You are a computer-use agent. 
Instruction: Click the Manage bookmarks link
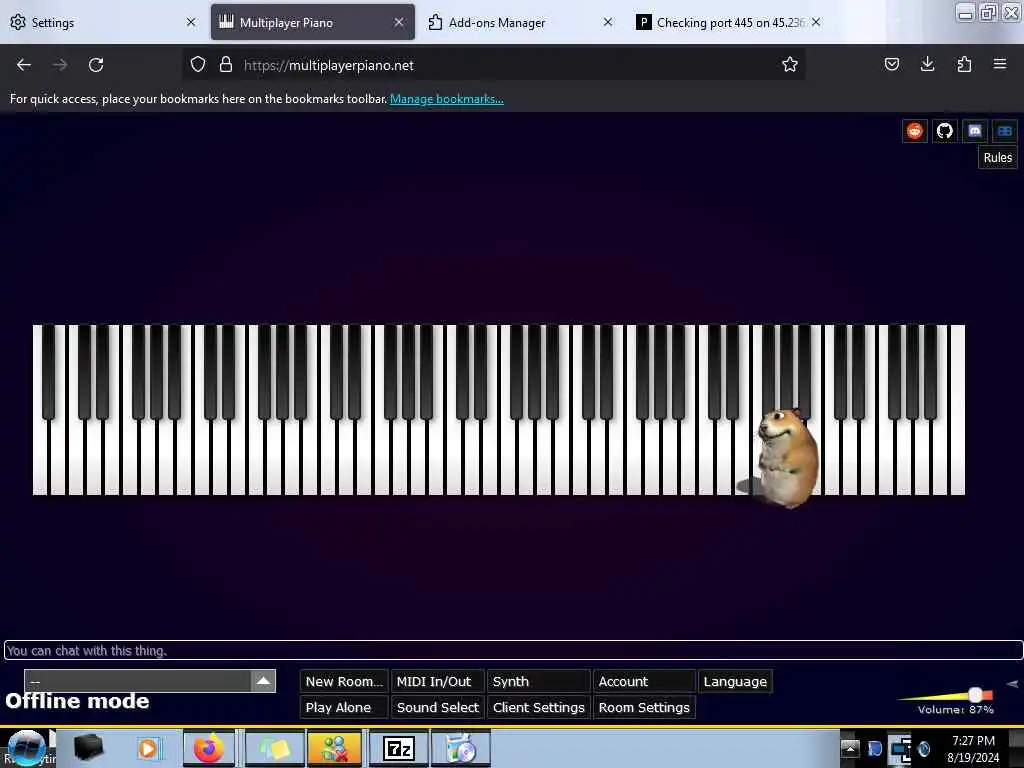tap(447, 99)
